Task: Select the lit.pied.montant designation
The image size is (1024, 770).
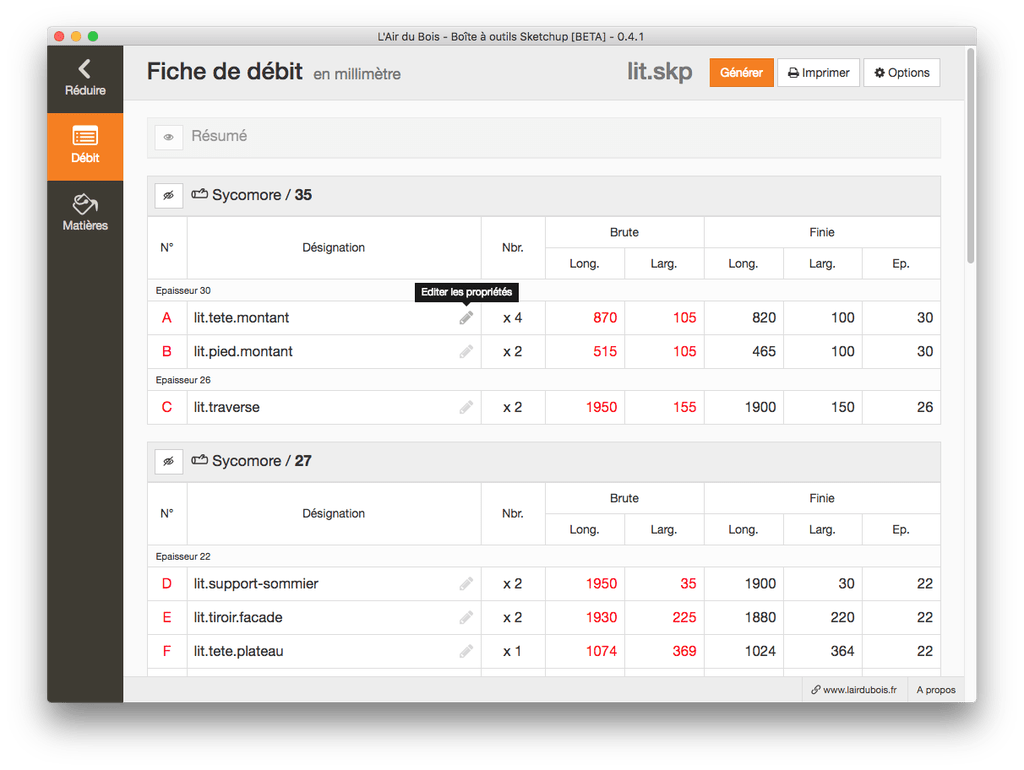Action: (243, 351)
